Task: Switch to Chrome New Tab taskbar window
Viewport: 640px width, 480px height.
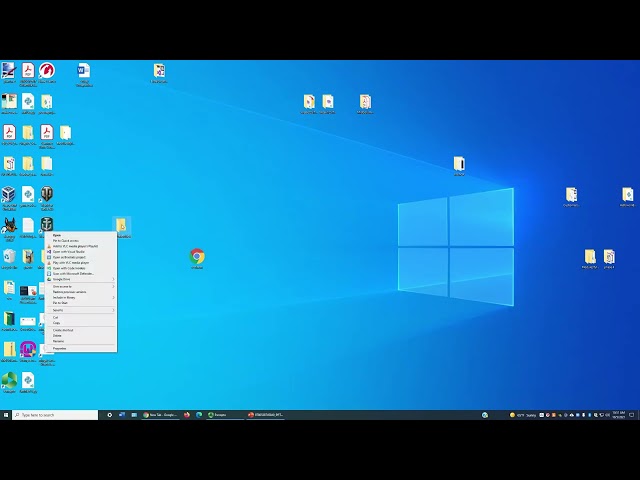Action: (160, 415)
